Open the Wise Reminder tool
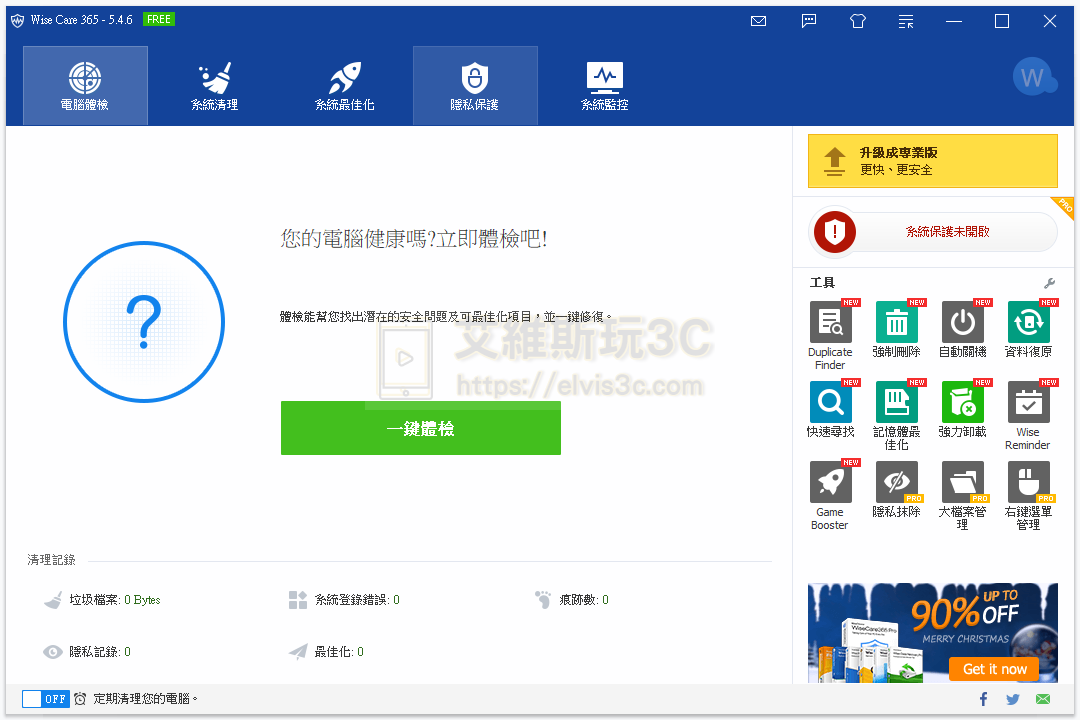This screenshot has height=720, width=1080. tap(1027, 403)
